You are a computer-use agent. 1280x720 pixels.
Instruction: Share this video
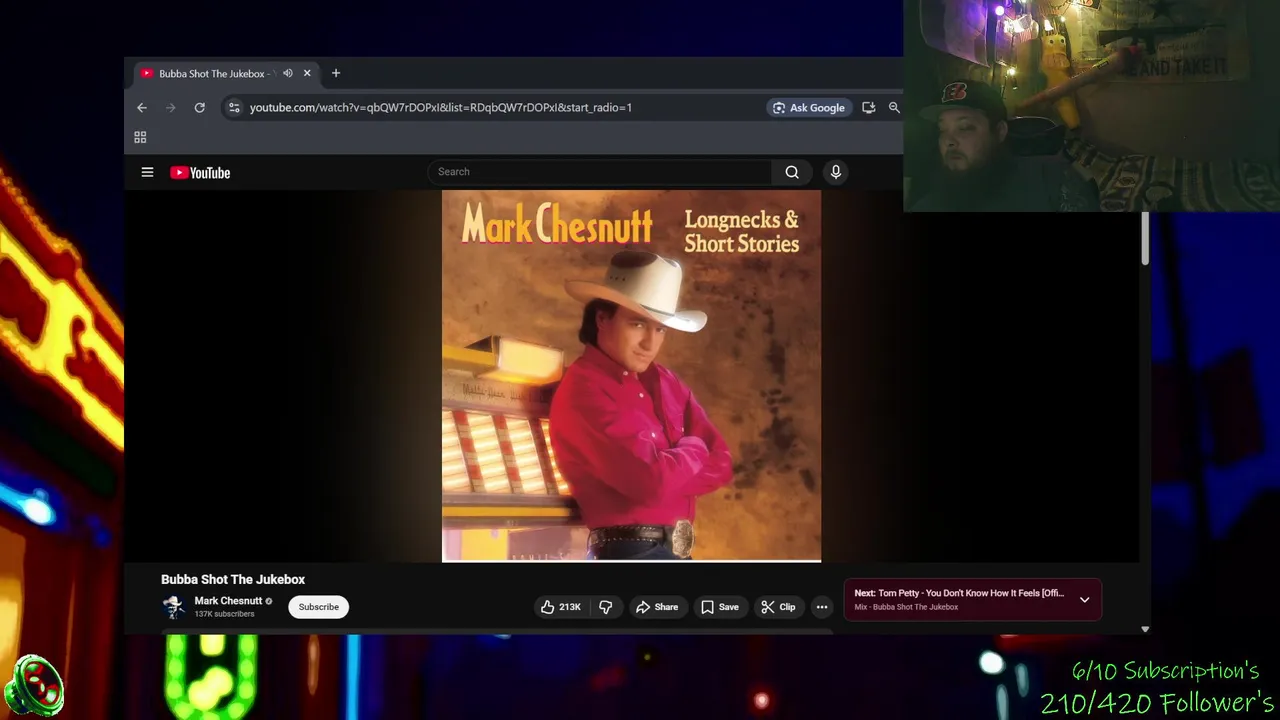pos(657,607)
